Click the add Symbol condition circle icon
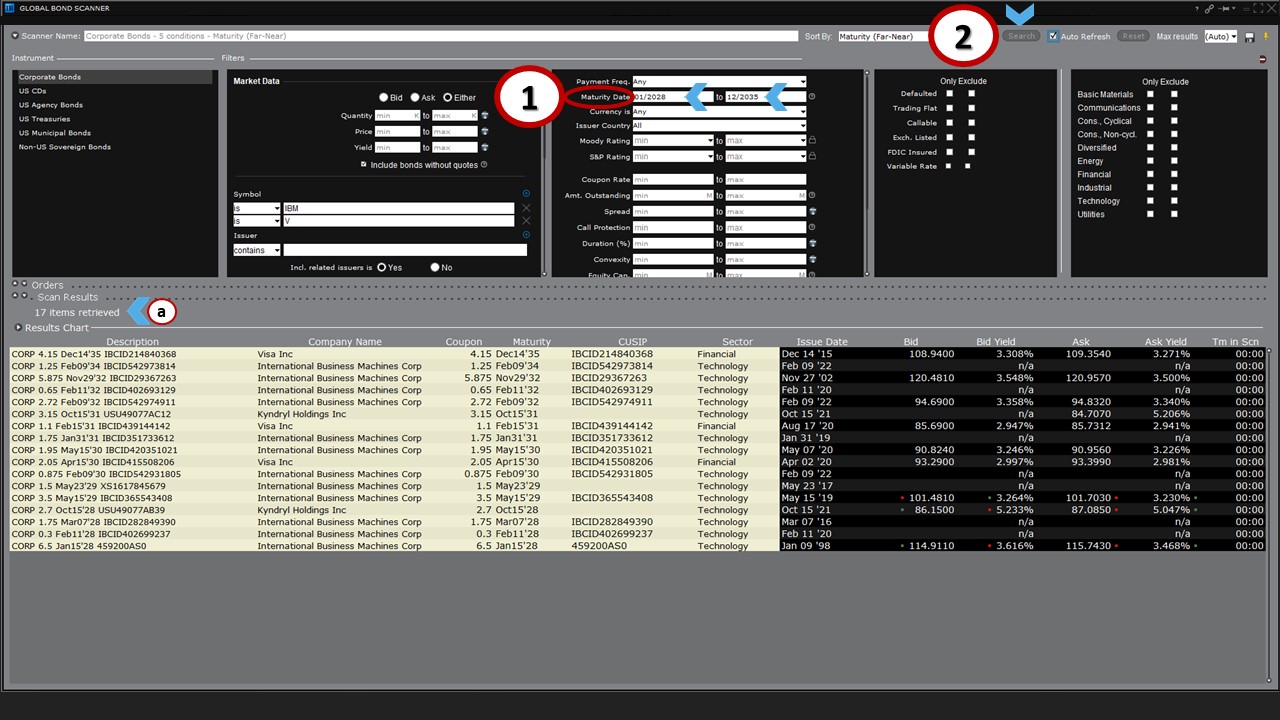1280x720 pixels. [526, 193]
